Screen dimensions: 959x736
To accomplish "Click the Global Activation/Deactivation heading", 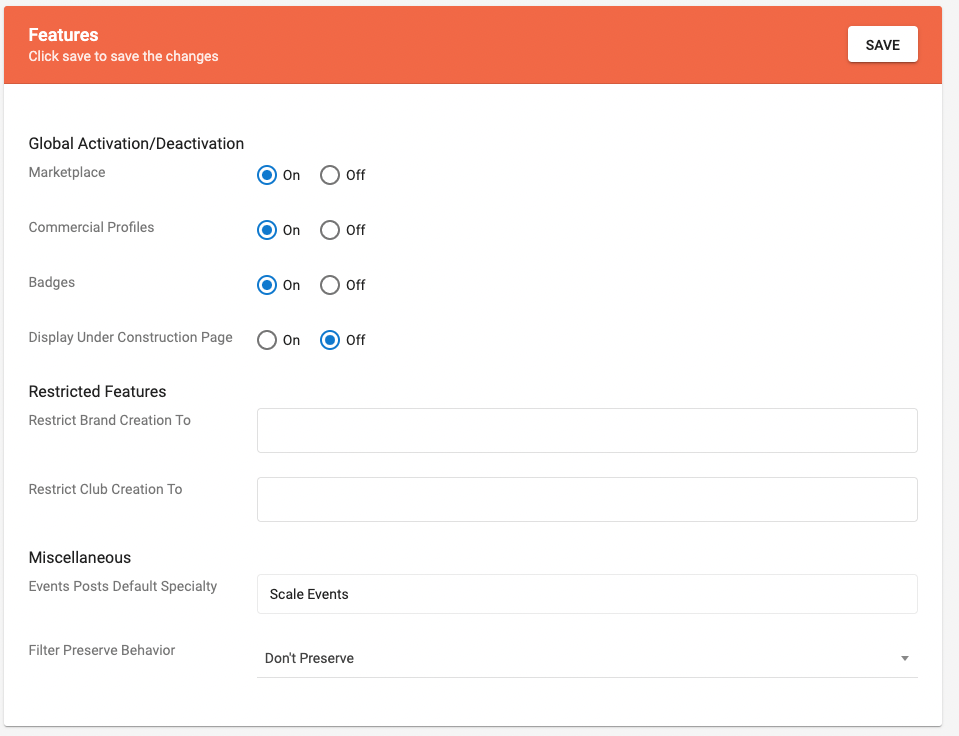I will point(136,143).
